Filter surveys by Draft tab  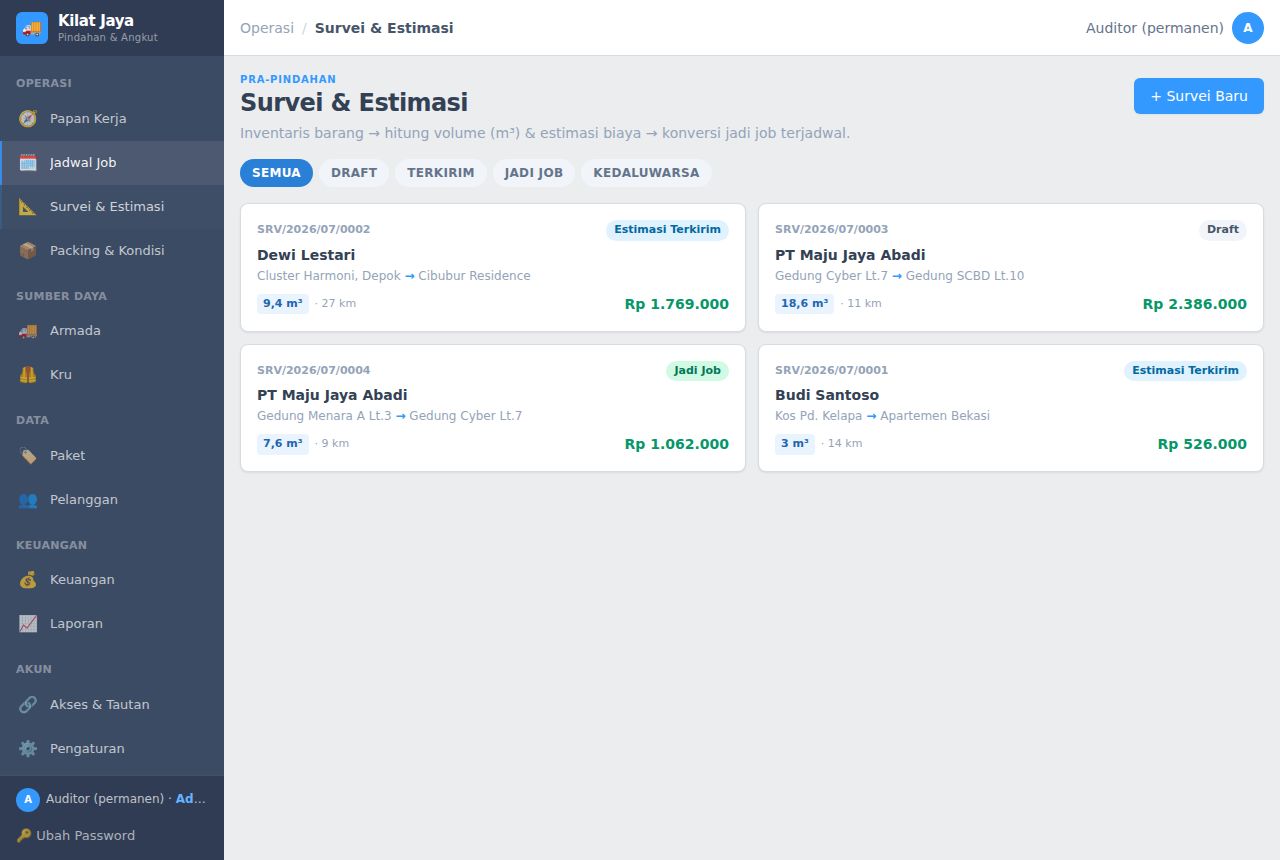pyautogui.click(x=354, y=173)
